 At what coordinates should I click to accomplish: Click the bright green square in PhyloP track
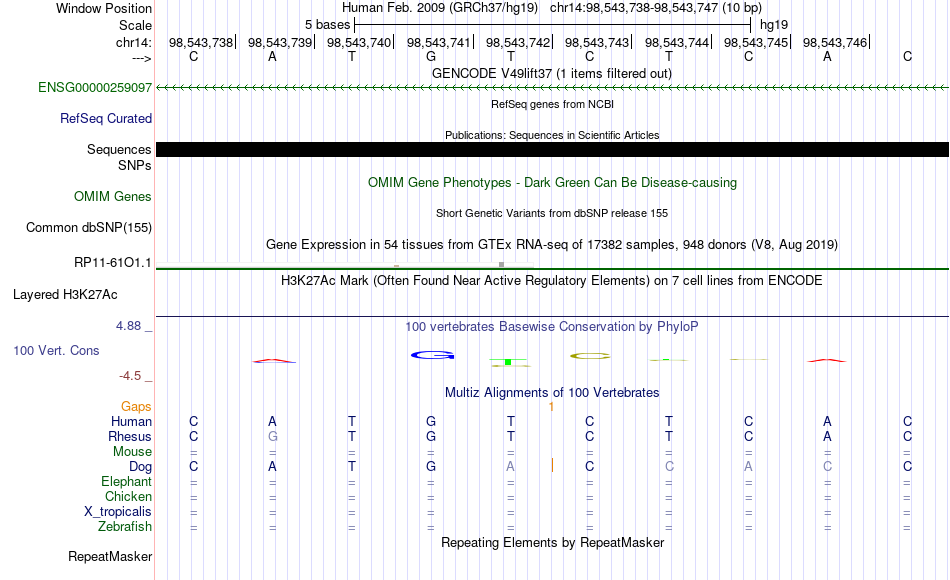(508, 362)
